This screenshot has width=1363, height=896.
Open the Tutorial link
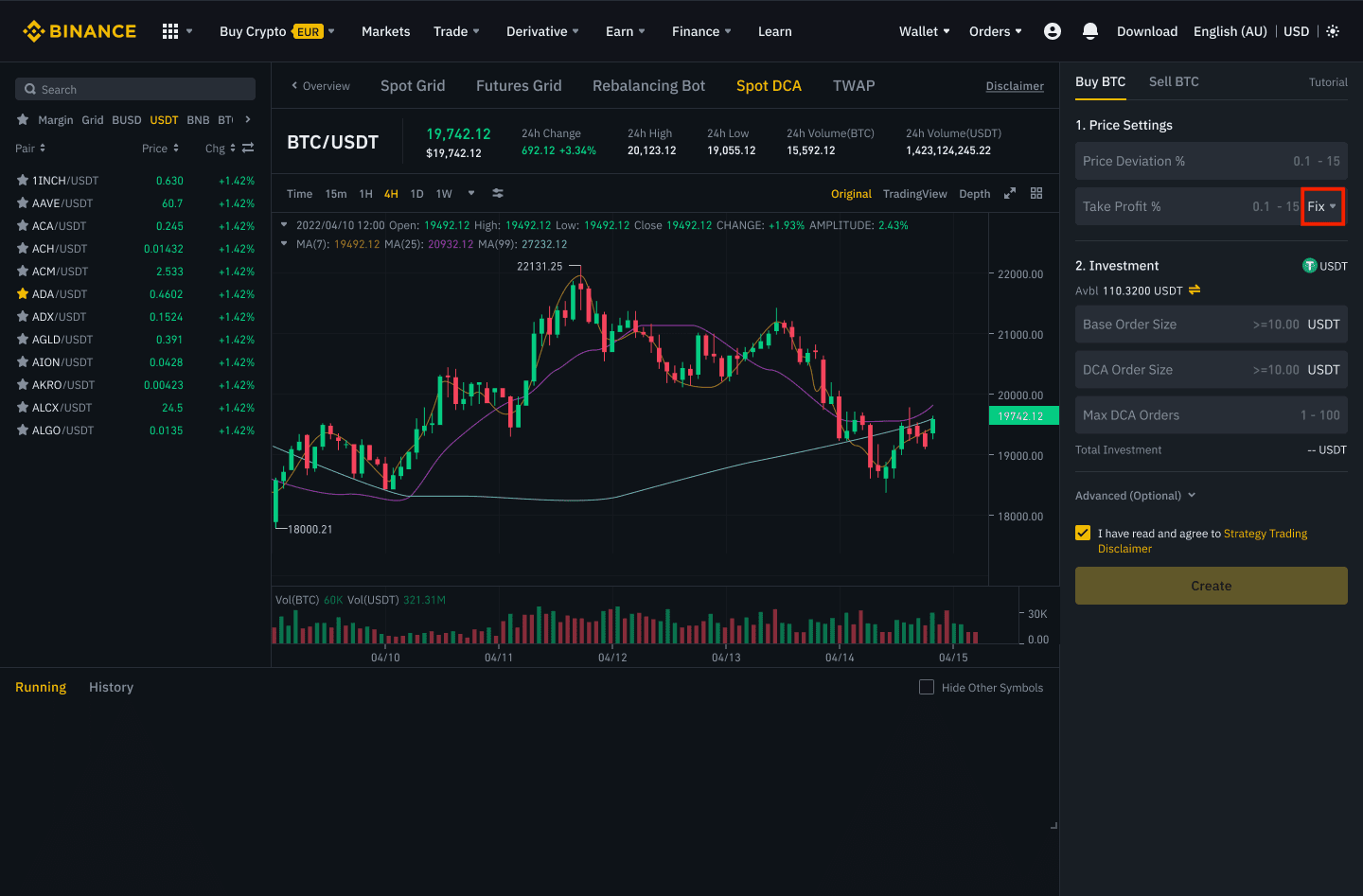pos(1328,82)
